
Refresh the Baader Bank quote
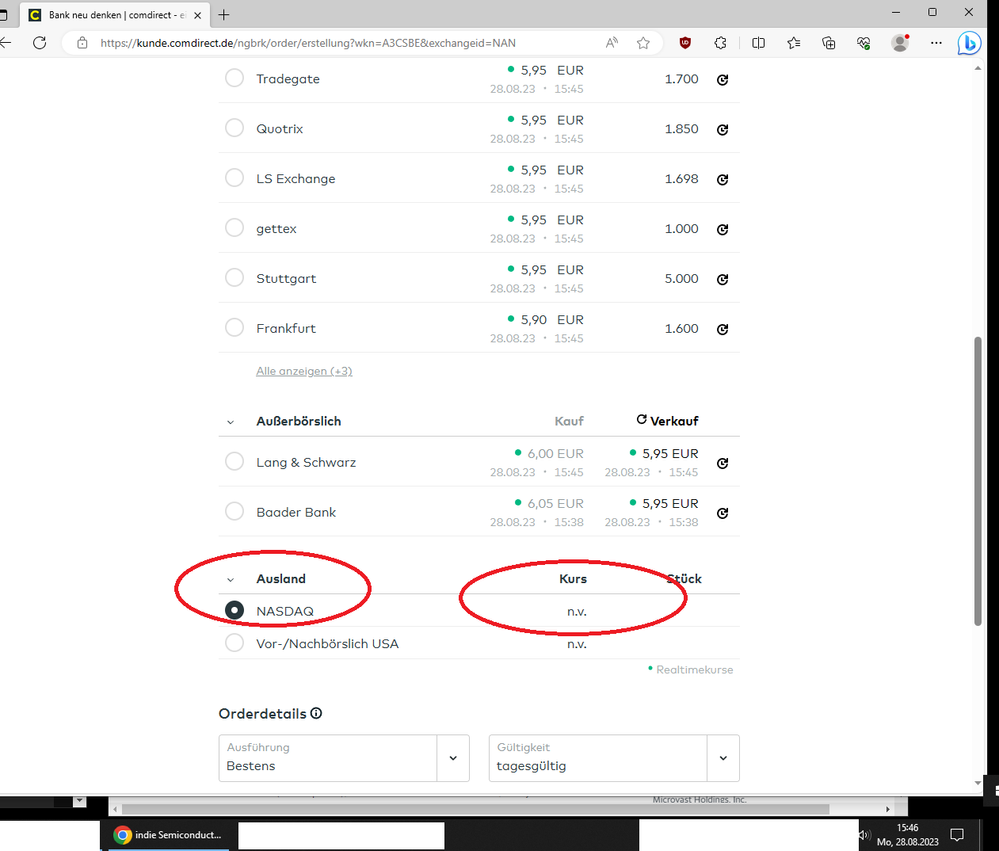click(x=722, y=513)
